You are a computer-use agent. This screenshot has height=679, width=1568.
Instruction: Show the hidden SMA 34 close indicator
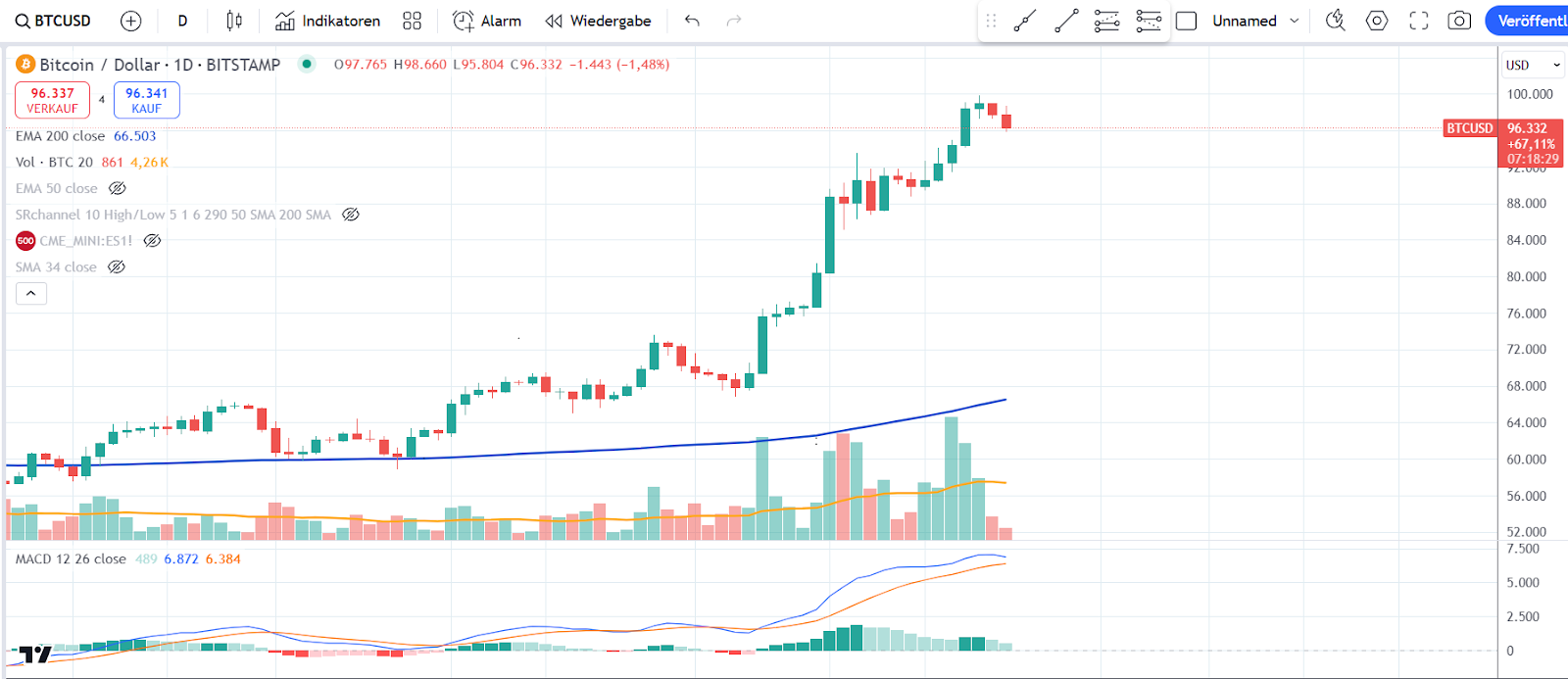click(x=117, y=267)
